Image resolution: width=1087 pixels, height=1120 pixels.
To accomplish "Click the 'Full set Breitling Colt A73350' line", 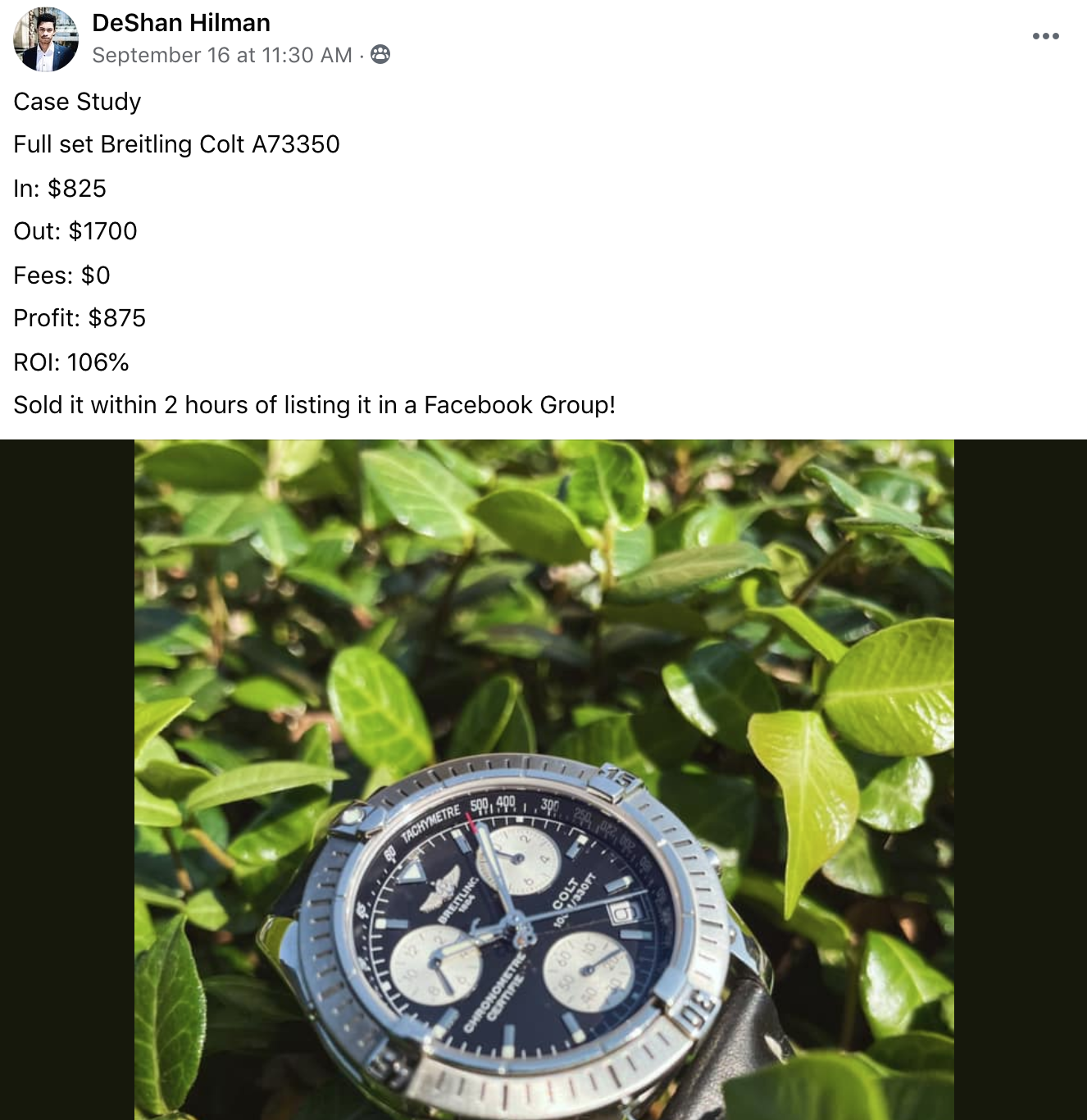I will 176,144.
